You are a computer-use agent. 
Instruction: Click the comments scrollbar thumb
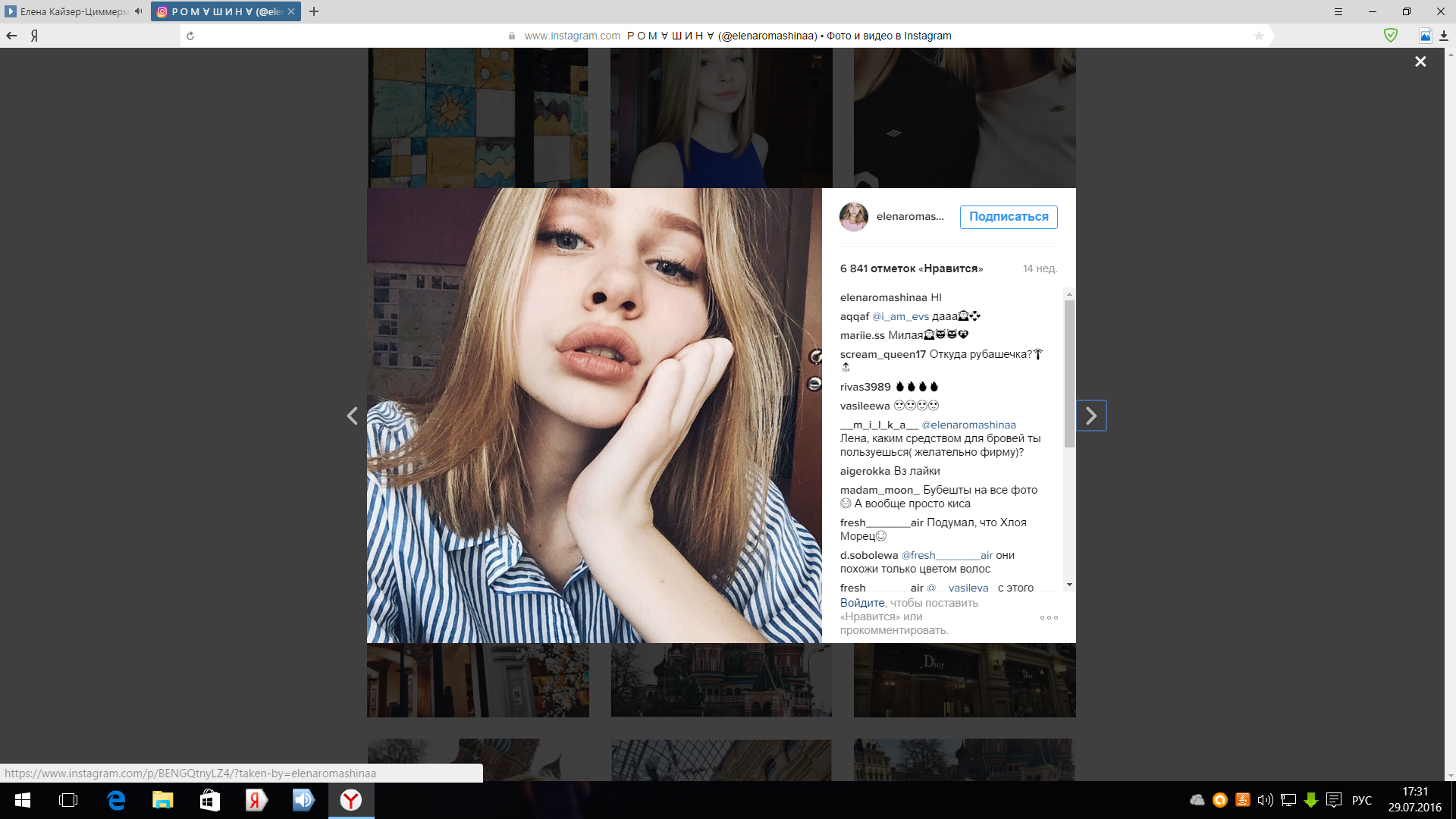click(1069, 374)
